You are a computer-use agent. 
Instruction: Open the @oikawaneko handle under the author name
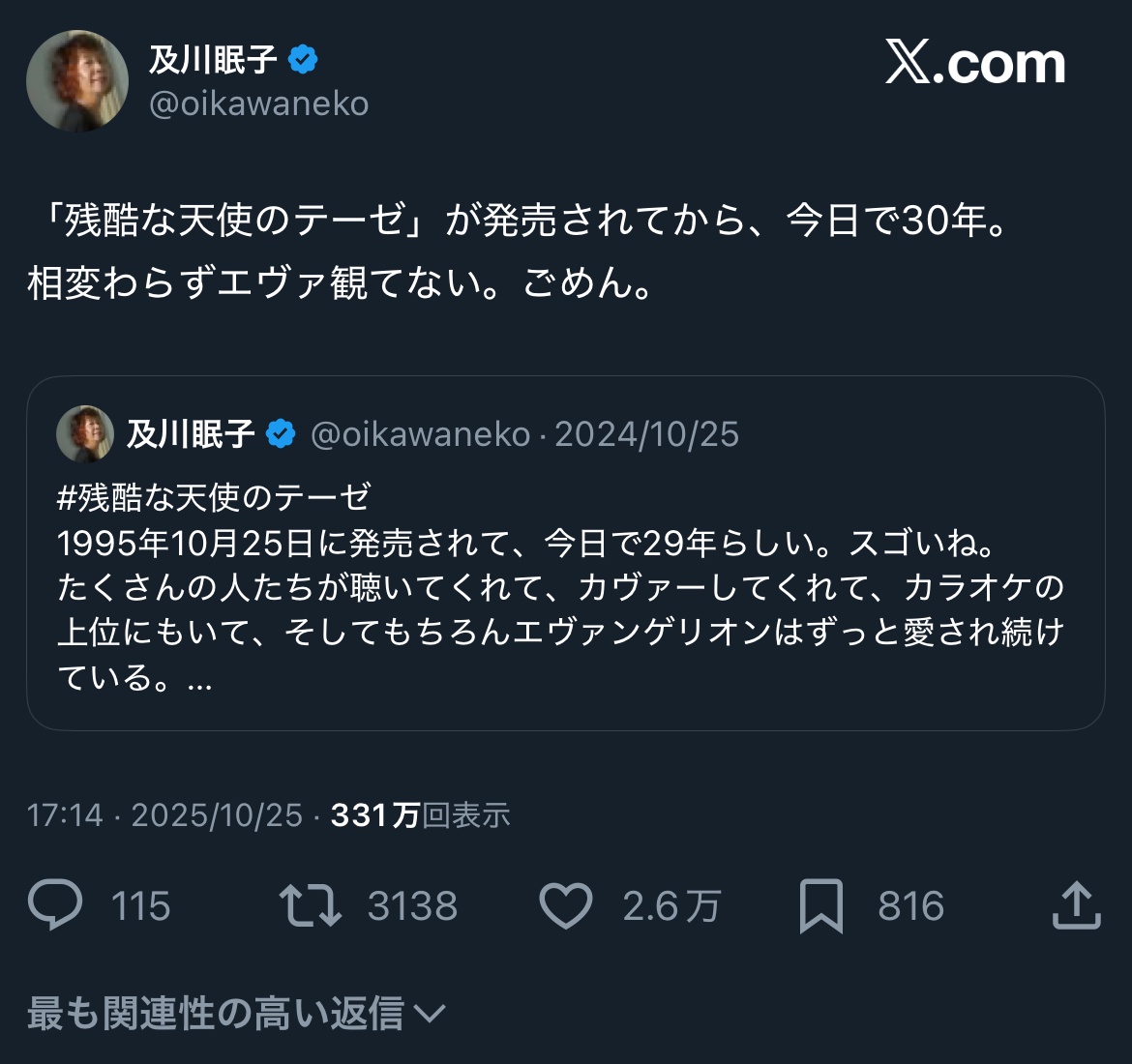[x=258, y=103]
